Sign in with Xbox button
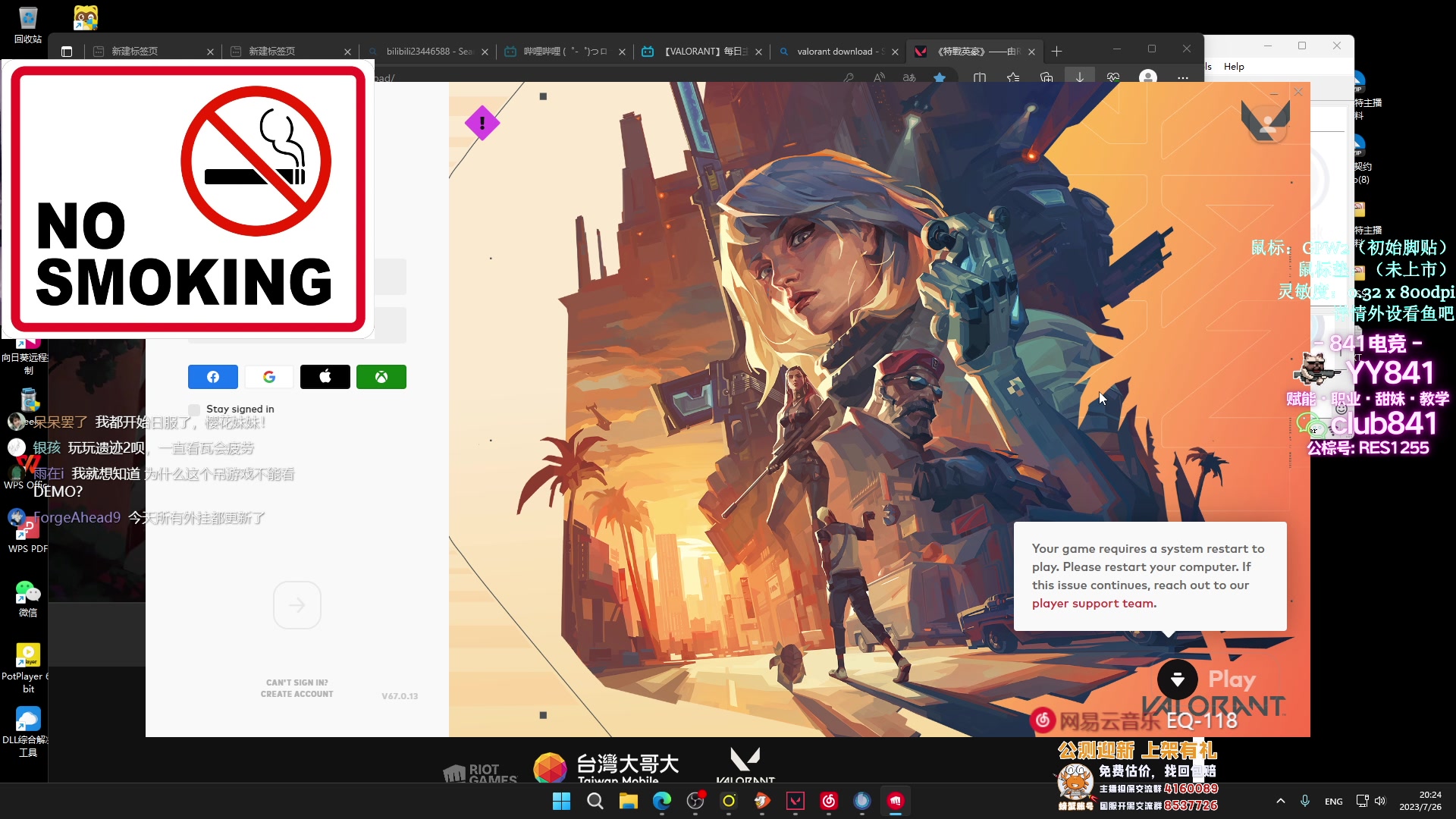This screenshot has height=819, width=1456. click(x=381, y=377)
